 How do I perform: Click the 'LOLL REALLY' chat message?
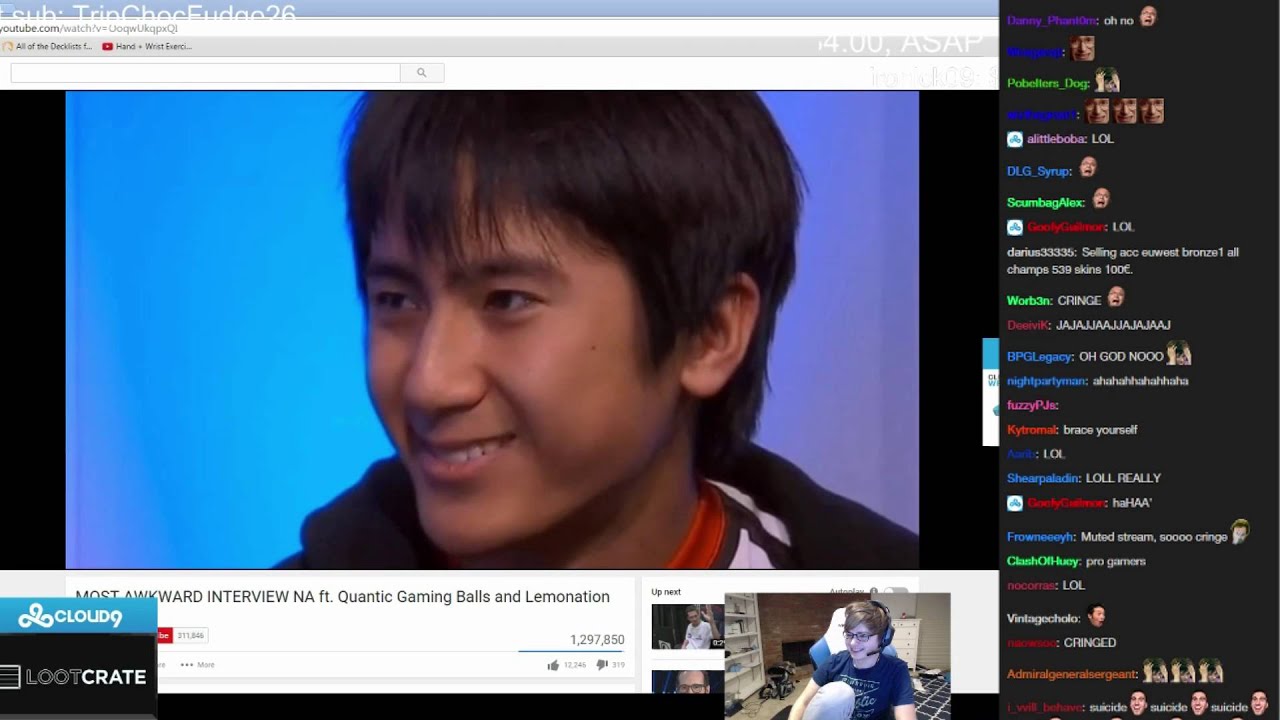click(1123, 478)
